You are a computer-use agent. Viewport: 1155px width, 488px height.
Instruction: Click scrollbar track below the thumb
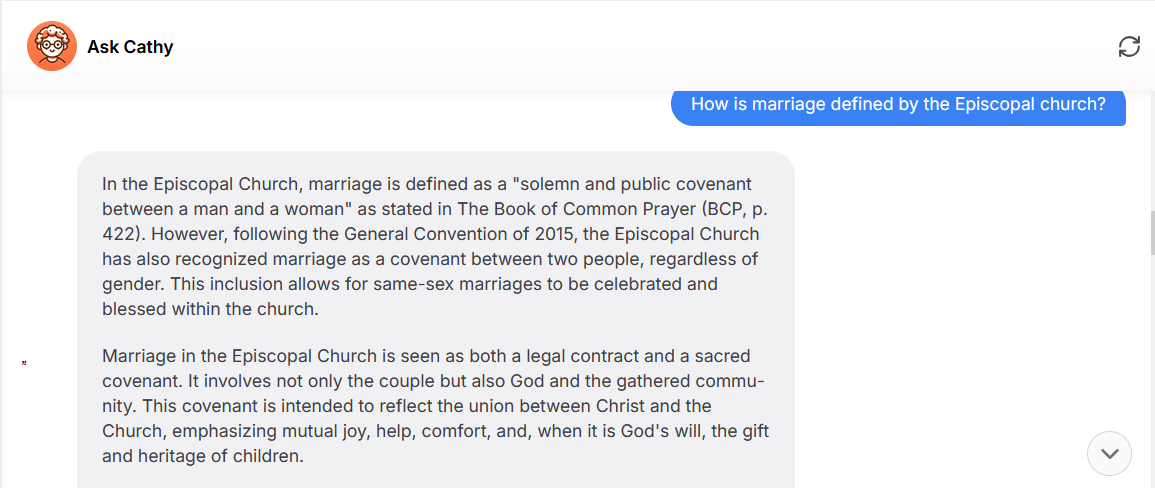tap(1151, 369)
